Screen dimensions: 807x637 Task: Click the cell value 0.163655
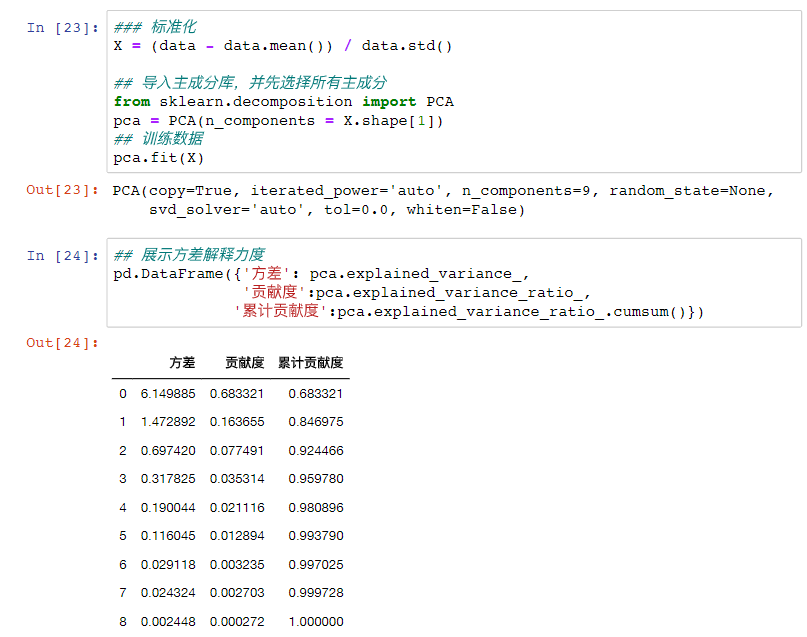point(237,422)
